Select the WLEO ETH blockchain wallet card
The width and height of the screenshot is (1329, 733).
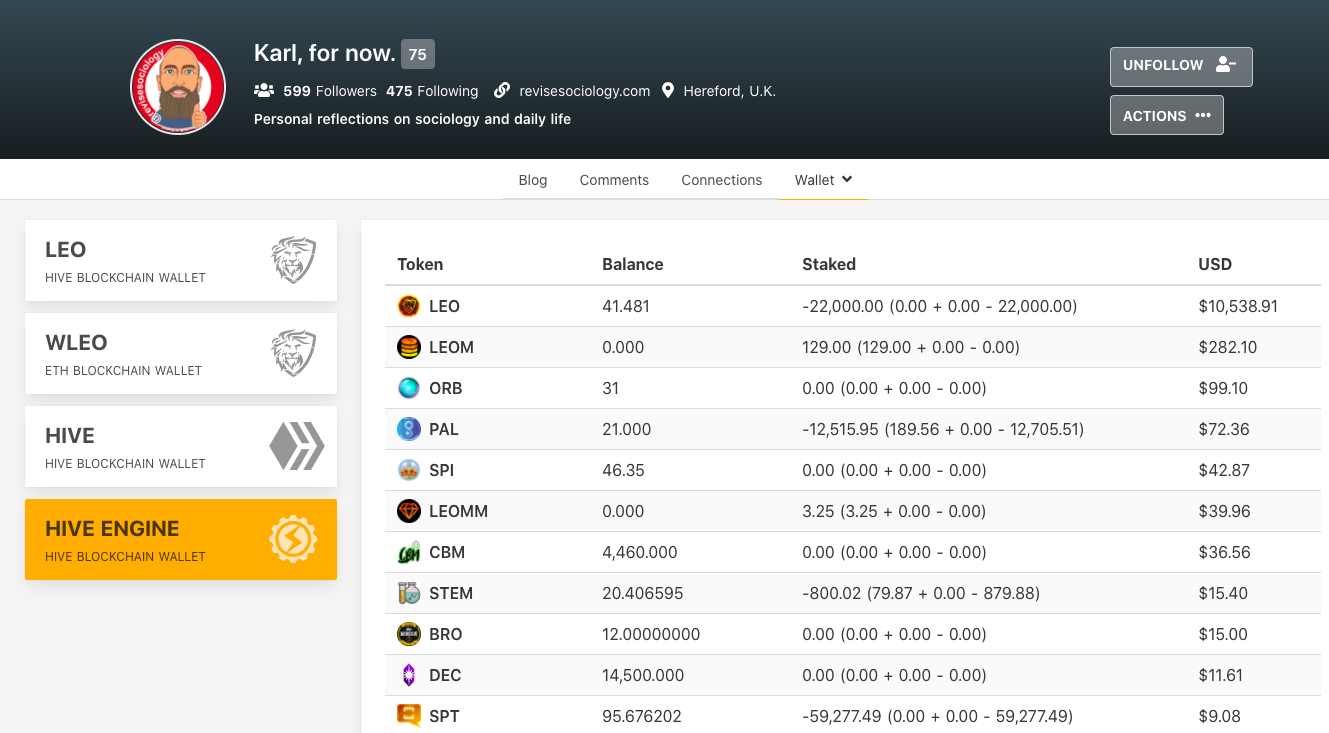[x=181, y=354]
